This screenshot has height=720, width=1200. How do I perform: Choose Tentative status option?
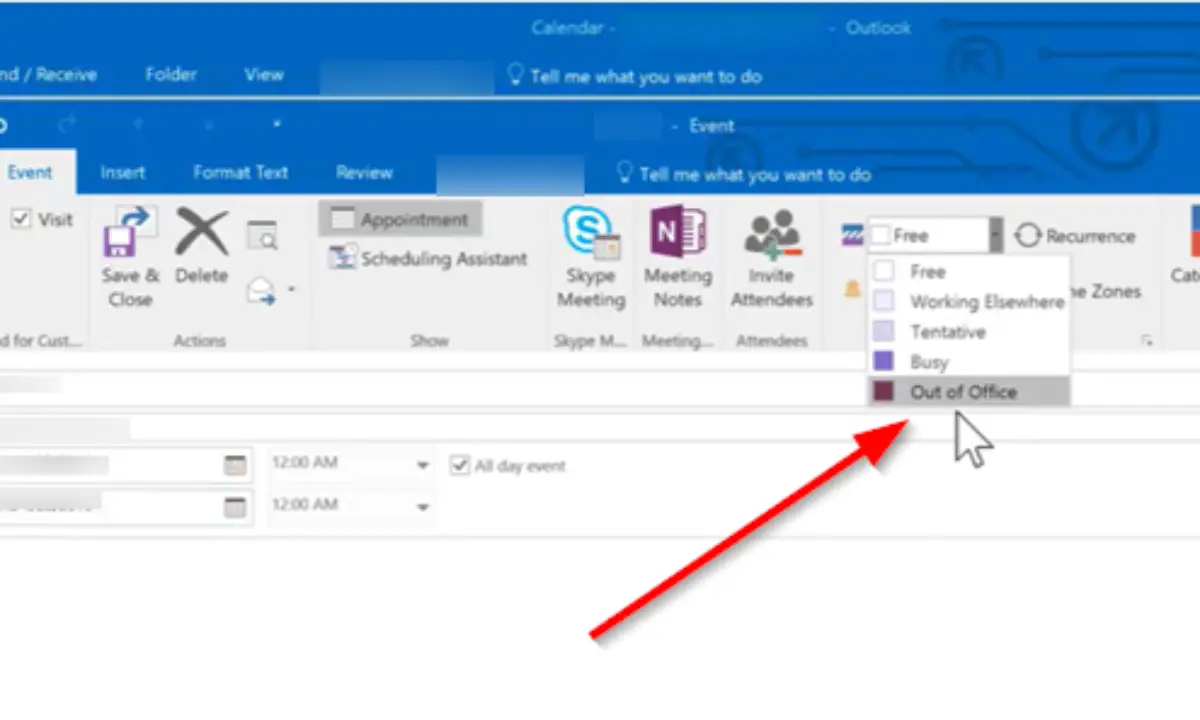[969, 332]
